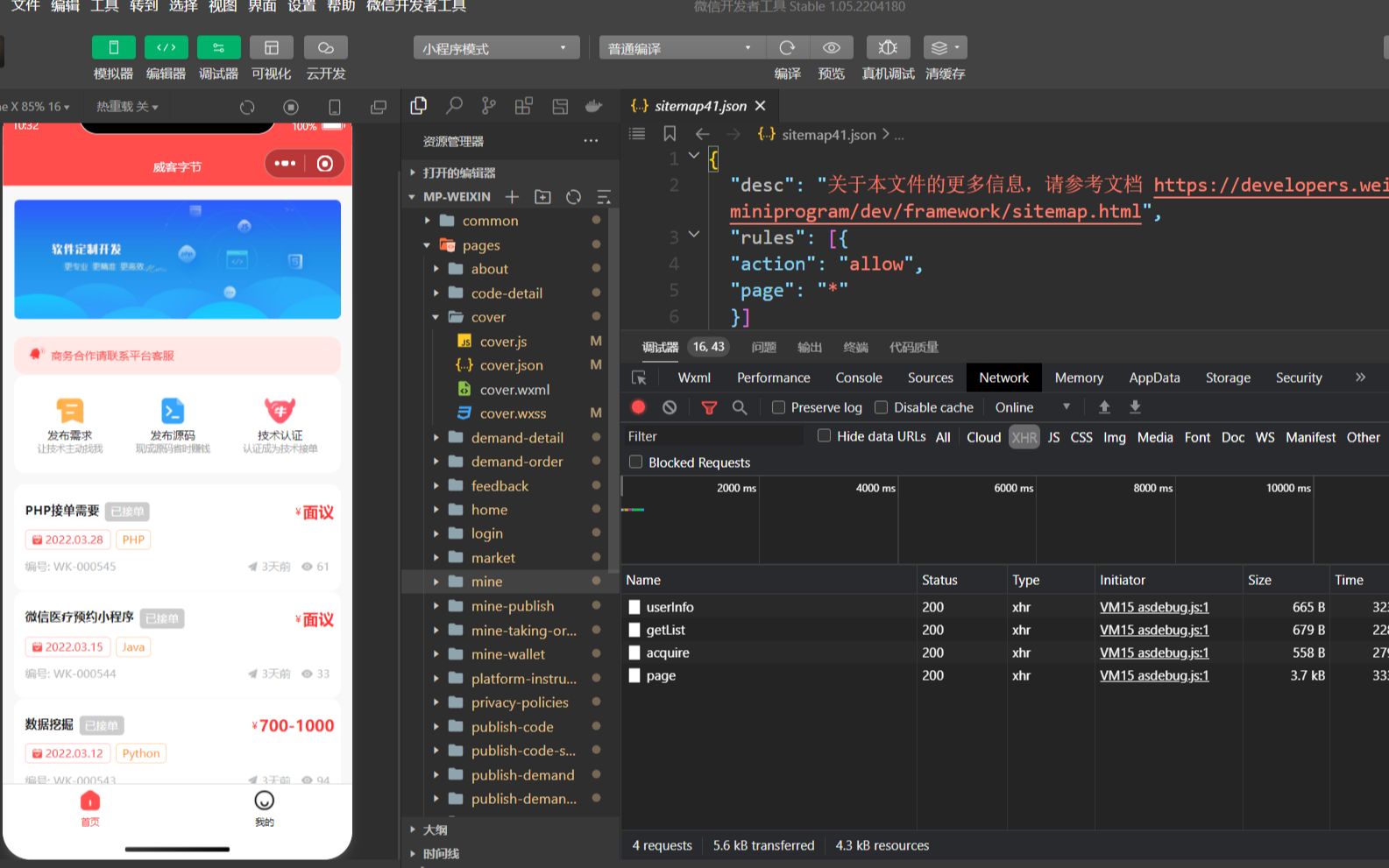The image size is (1389, 868).
Task: Switch to the Storage tab
Action: coord(1228,378)
